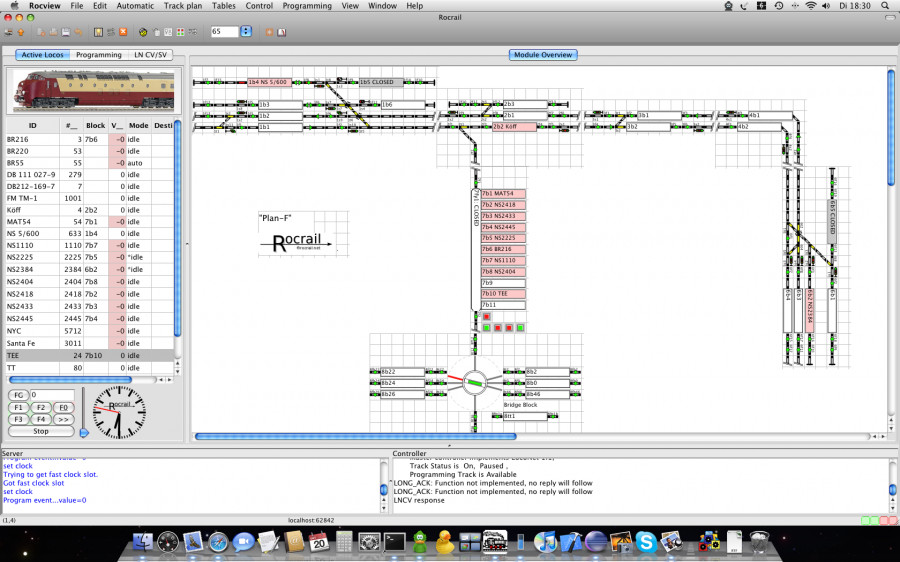Select the Santa Fe loco row
The width and height of the screenshot is (900, 562).
(90, 343)
